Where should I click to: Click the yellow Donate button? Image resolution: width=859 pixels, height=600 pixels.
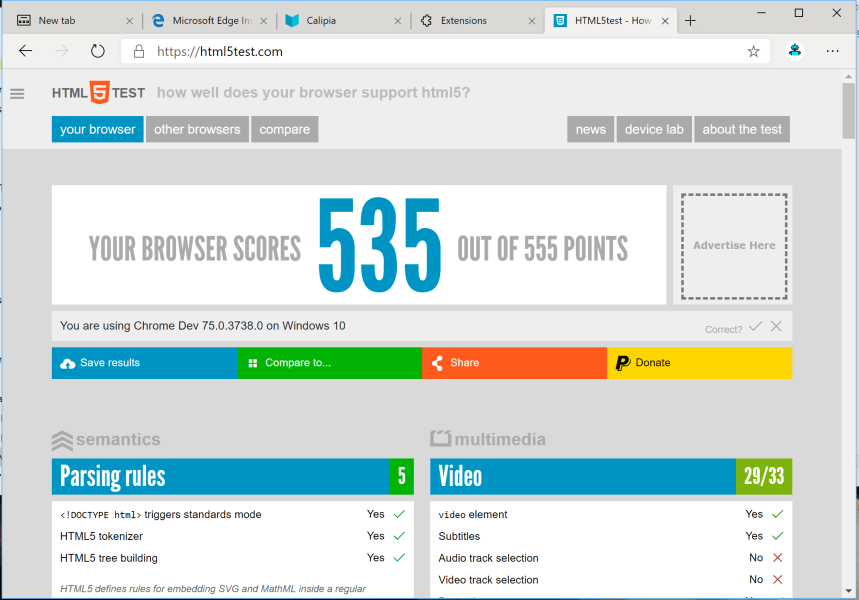click(699, 363)
